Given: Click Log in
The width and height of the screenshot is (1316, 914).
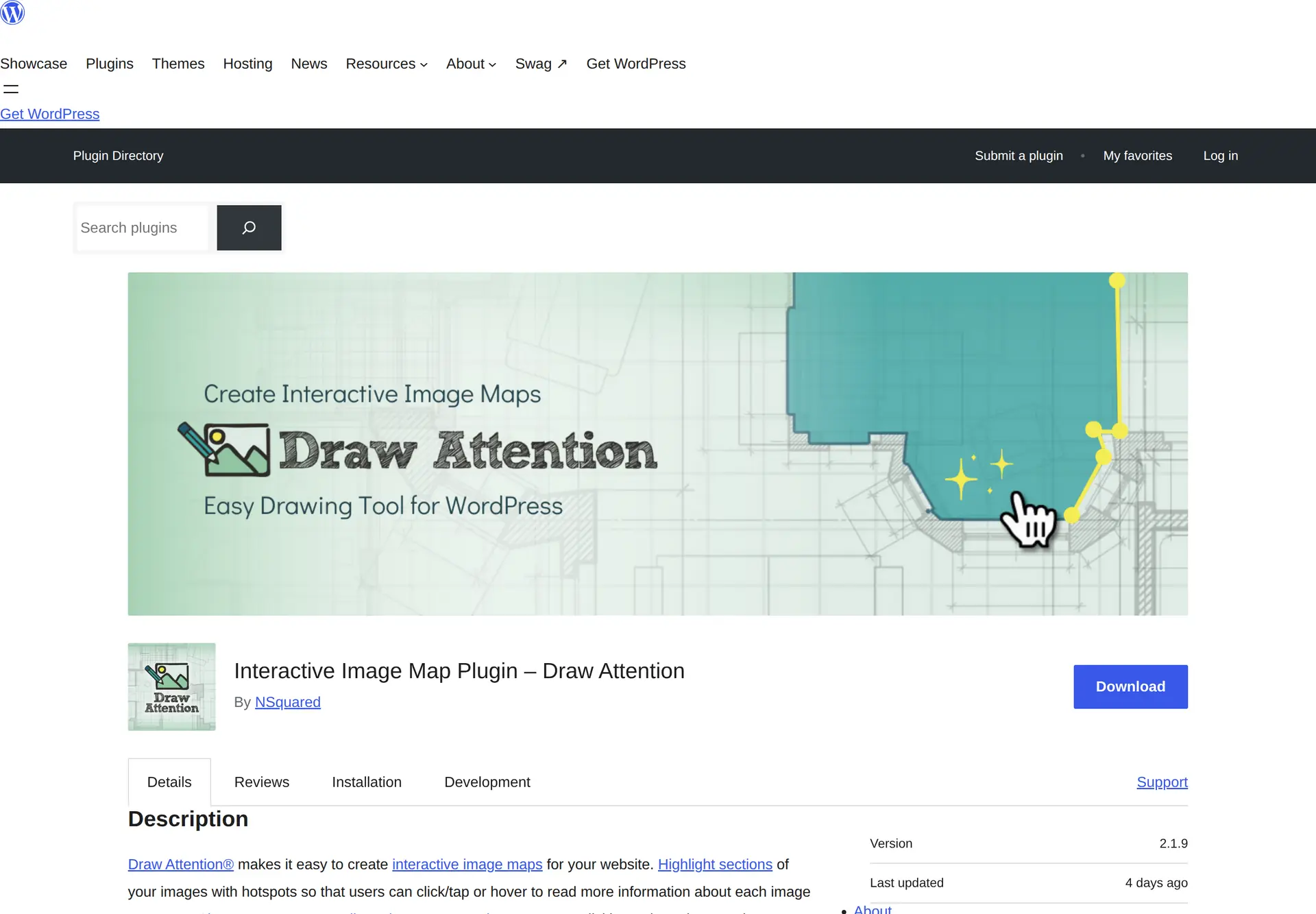Looking at the screenshot, I should pyautogui.click(x=1221, y=156).
